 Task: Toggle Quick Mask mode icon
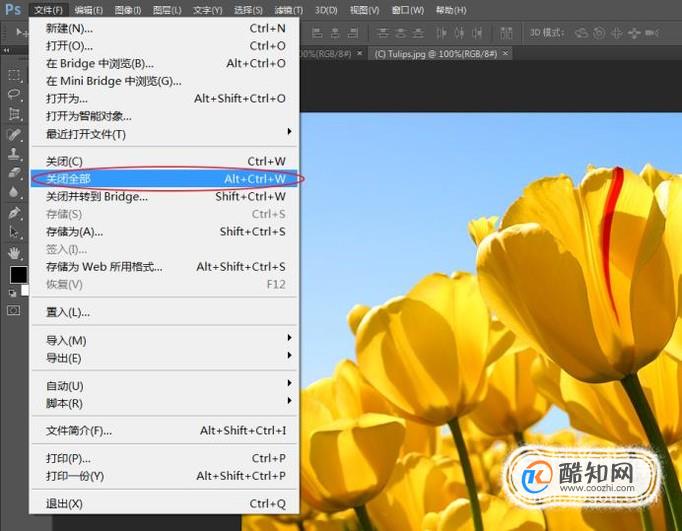point(14,311)
